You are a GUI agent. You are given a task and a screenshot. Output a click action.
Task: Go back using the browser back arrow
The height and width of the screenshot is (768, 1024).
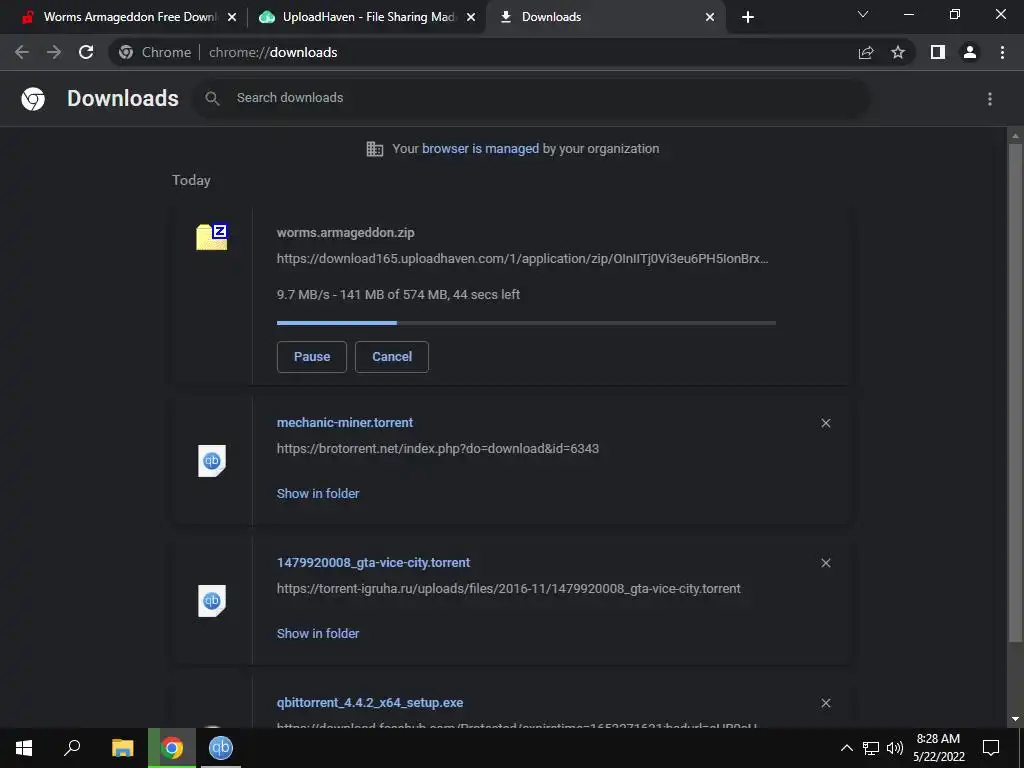22,52
